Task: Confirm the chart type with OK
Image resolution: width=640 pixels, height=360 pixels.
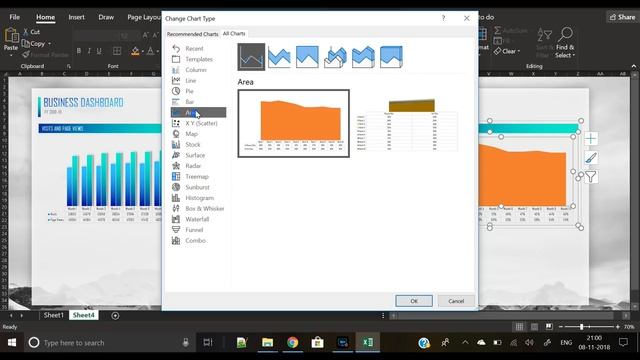Action: (414, 301)
